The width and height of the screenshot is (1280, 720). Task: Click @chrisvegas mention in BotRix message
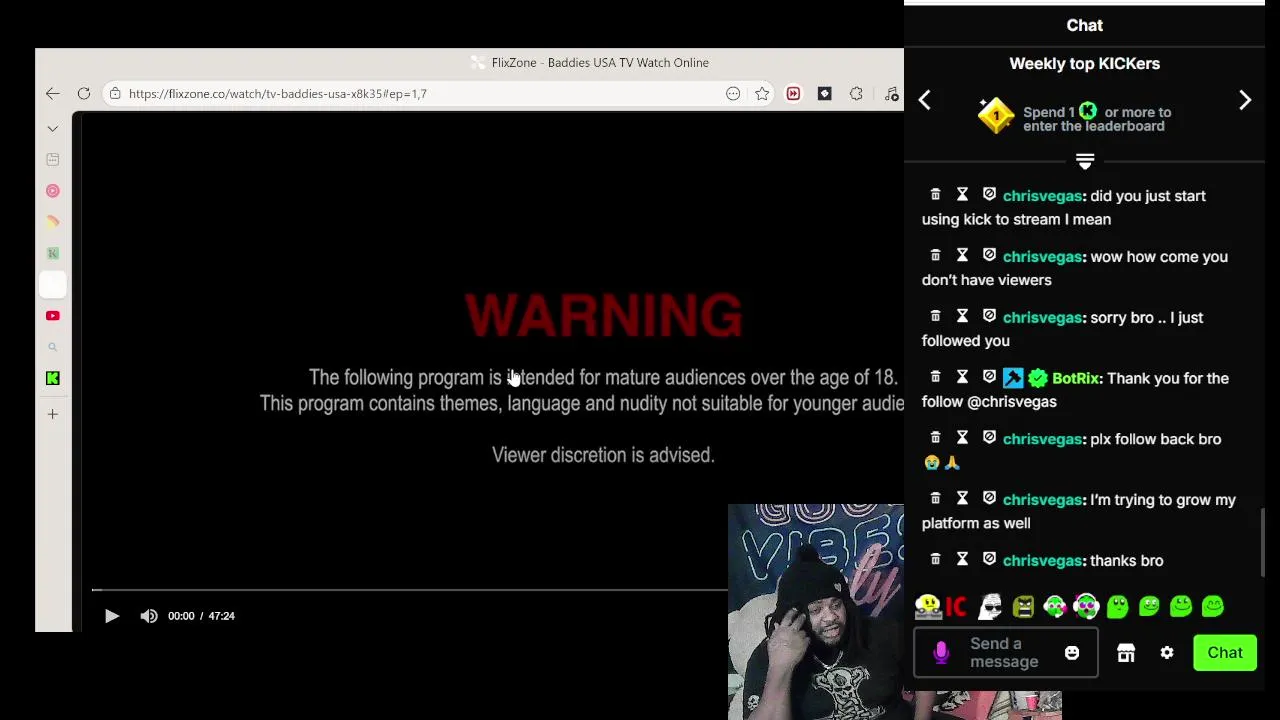tap(1012, 402)
